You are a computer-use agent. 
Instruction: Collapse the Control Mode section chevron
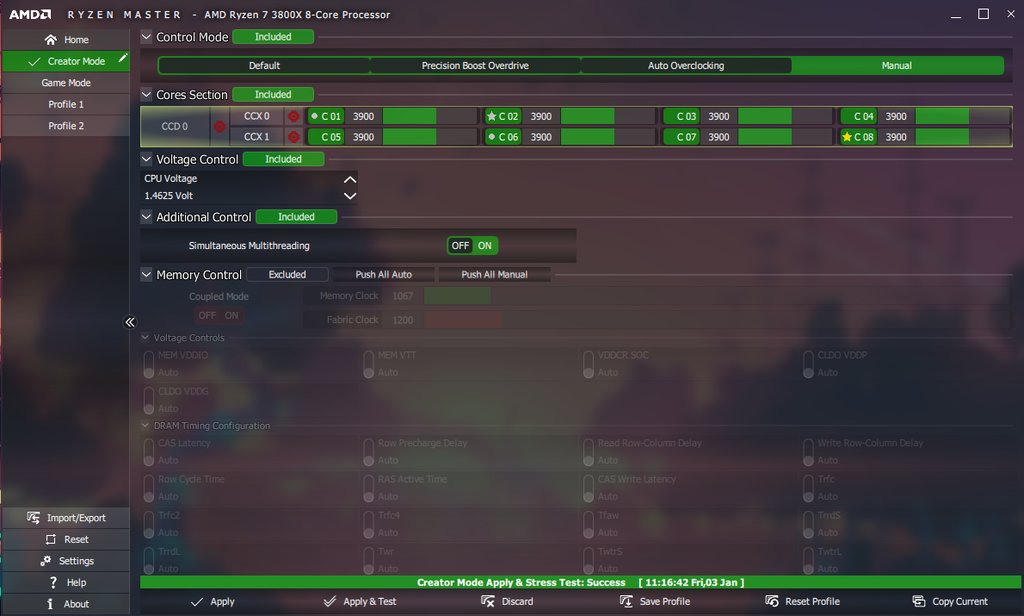tap(146, 37)
